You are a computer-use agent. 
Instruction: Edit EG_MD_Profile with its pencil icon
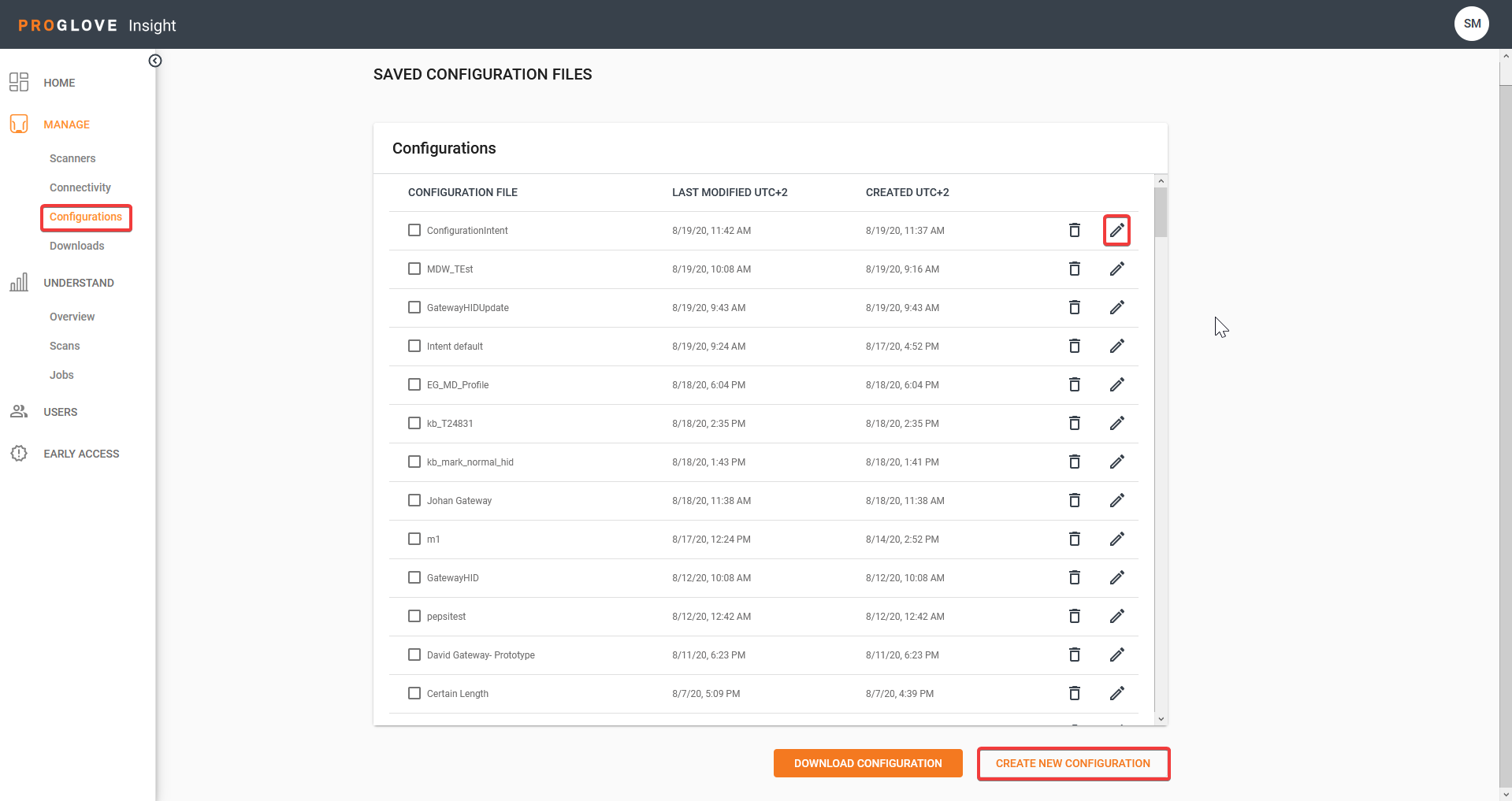pos(1117,384)
